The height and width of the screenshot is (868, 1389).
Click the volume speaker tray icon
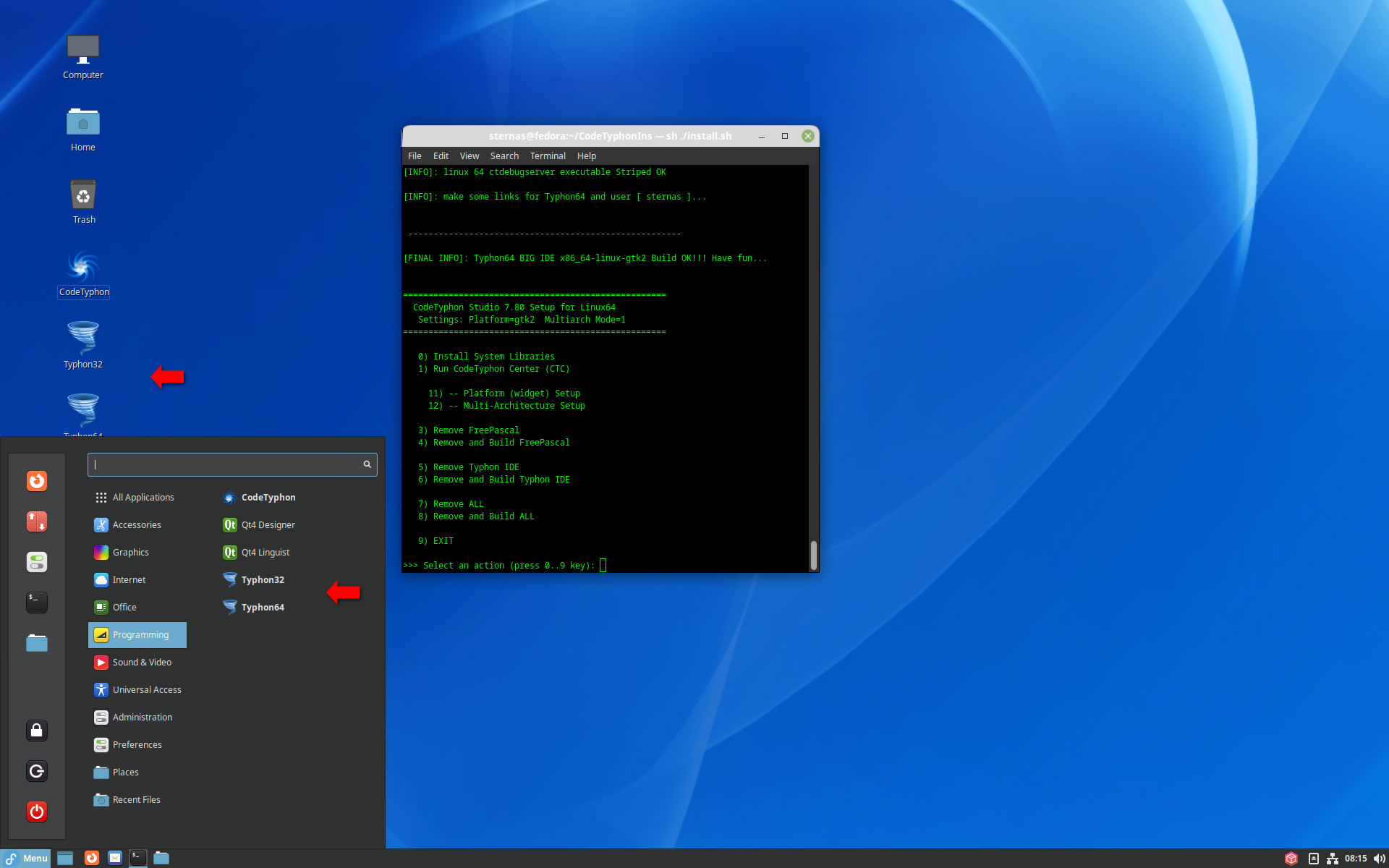1379,859
